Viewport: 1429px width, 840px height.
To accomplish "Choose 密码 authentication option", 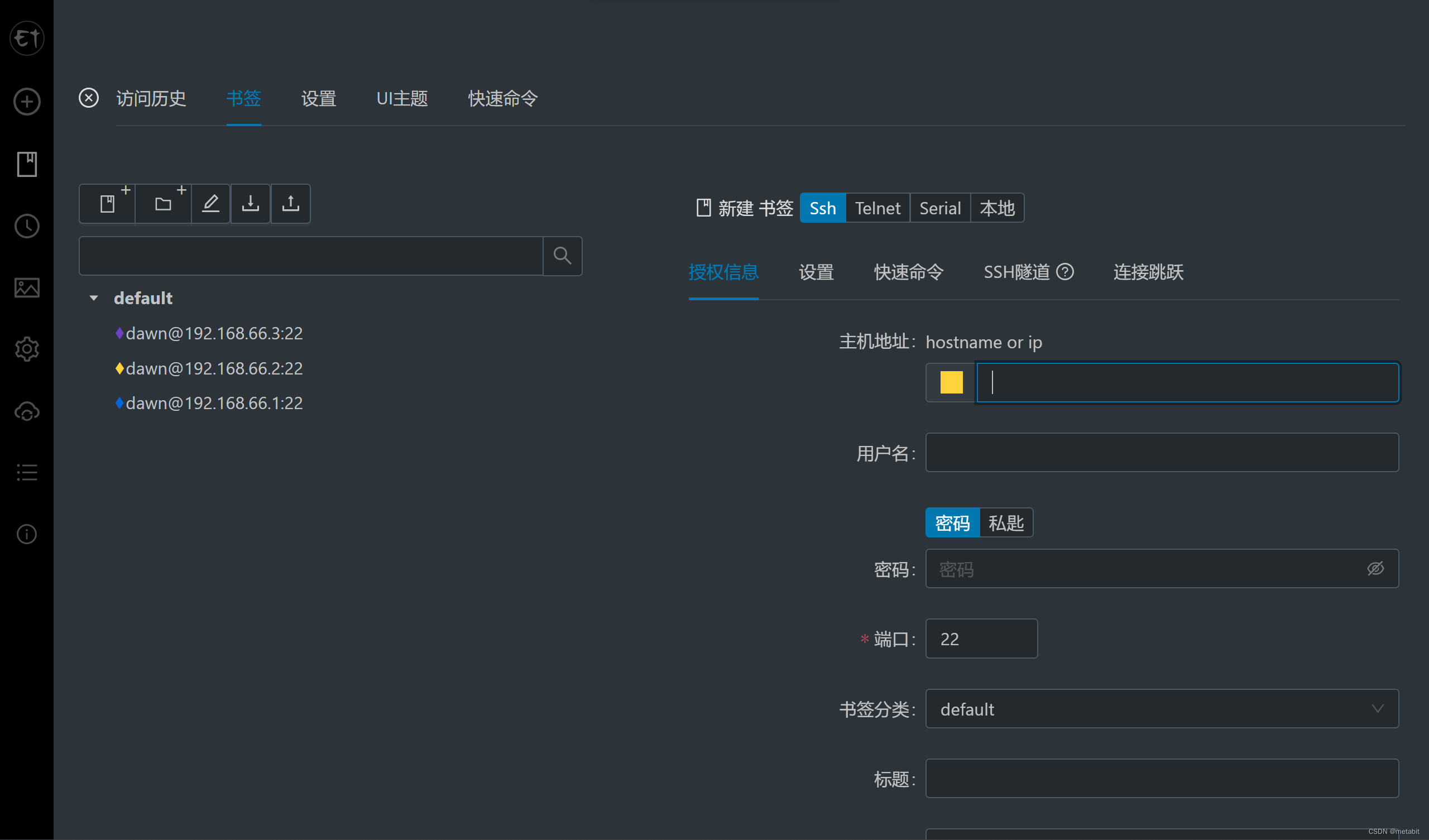I will pos(952,522).
